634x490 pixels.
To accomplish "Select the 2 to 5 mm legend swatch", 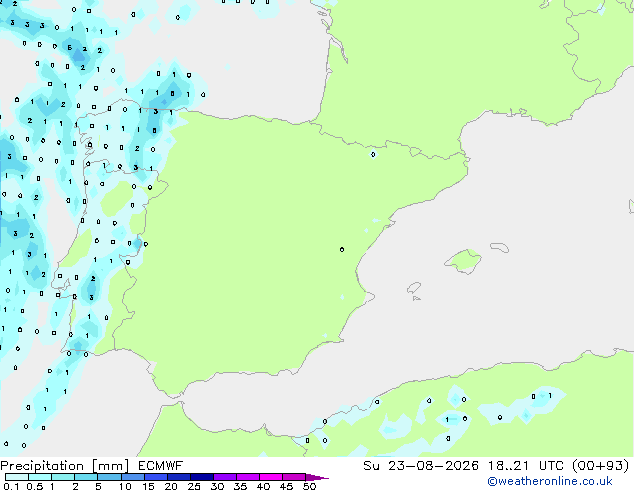I will (x=86, y=477).
